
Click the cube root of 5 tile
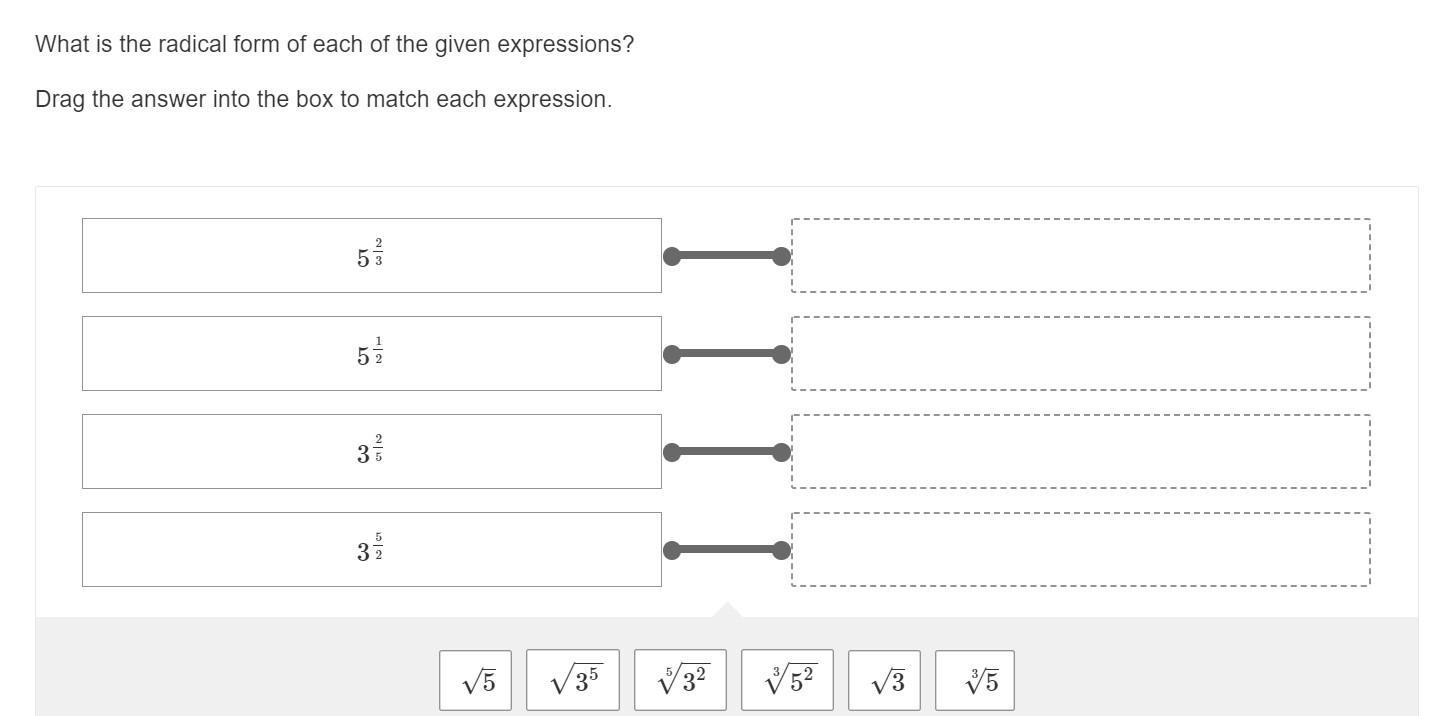[975, 681]
